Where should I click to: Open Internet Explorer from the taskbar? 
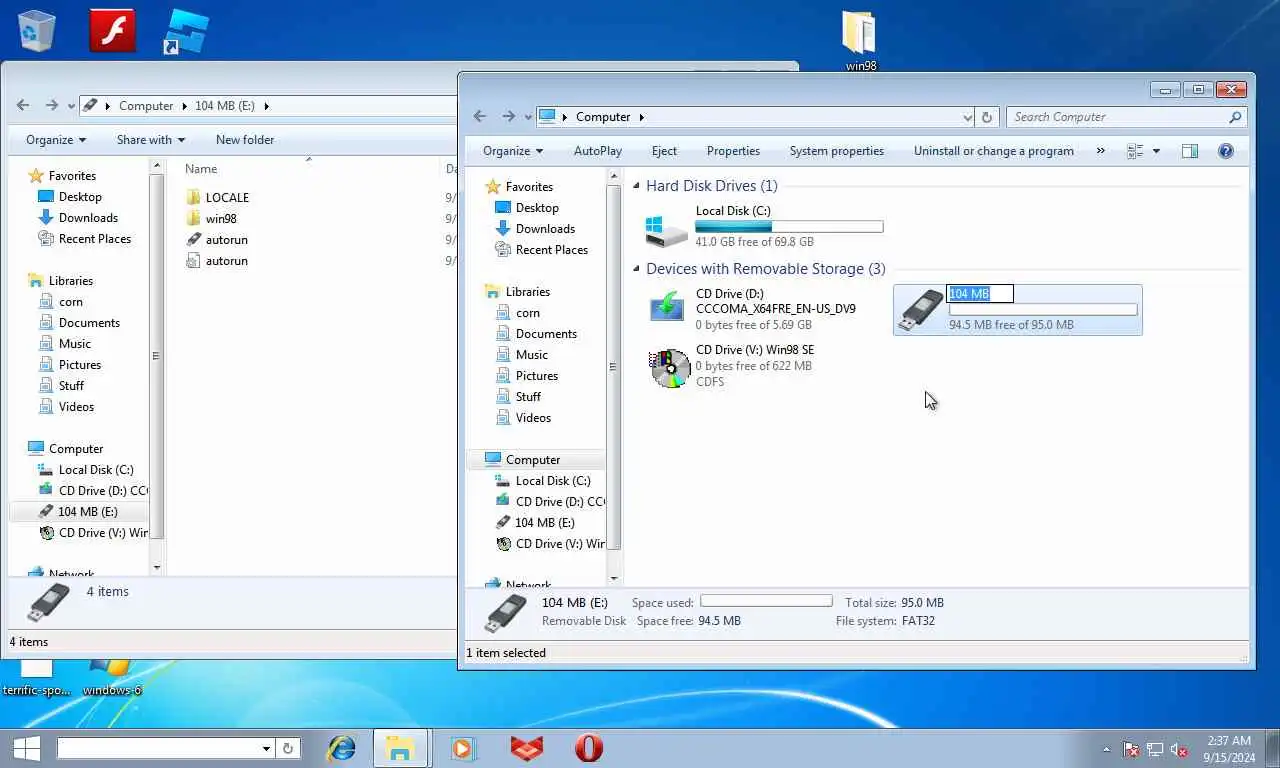pos(342,748)
